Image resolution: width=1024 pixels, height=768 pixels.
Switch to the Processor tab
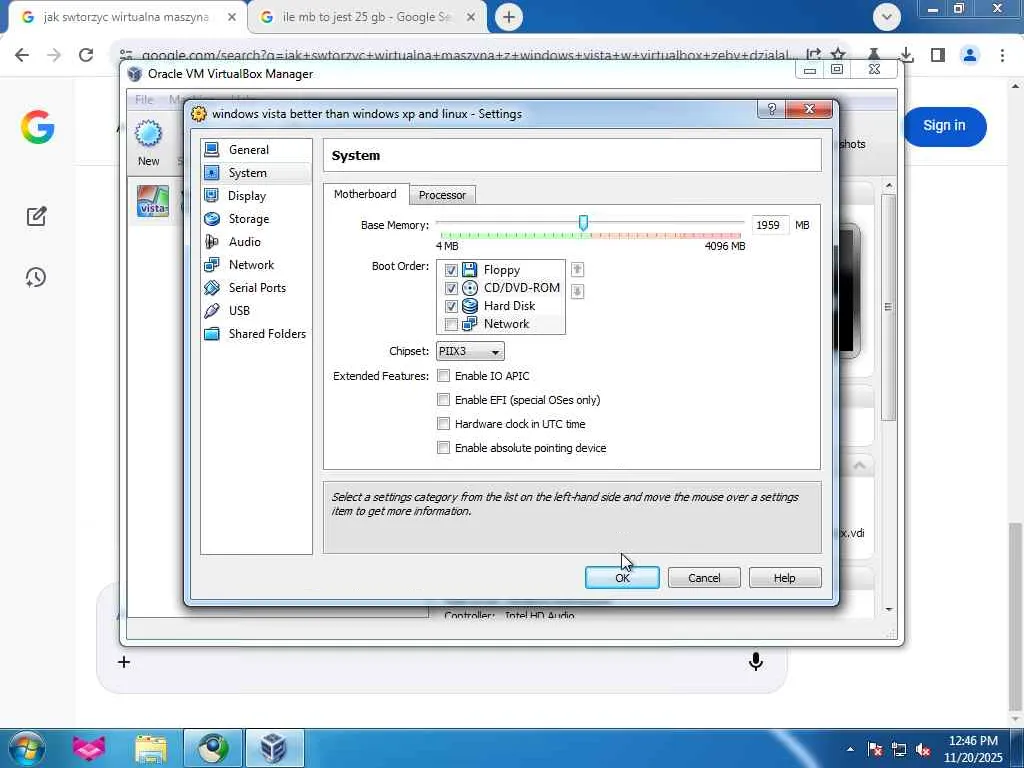(442, 195)
